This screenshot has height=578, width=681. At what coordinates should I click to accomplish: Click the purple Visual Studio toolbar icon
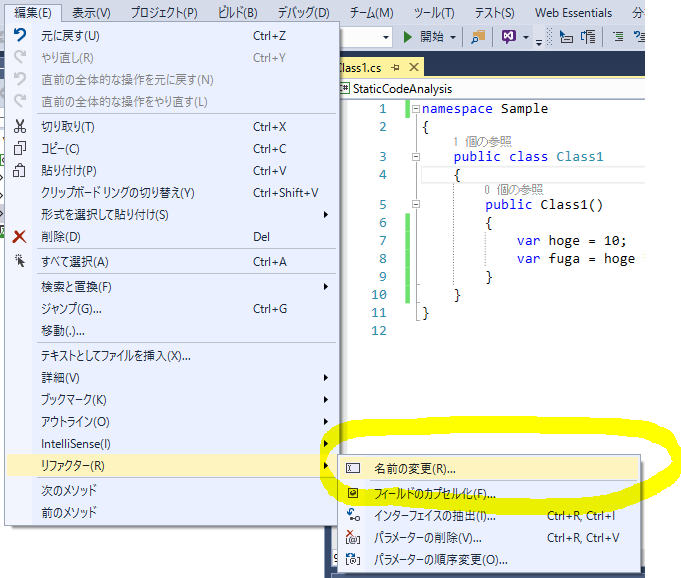[509, 36]
